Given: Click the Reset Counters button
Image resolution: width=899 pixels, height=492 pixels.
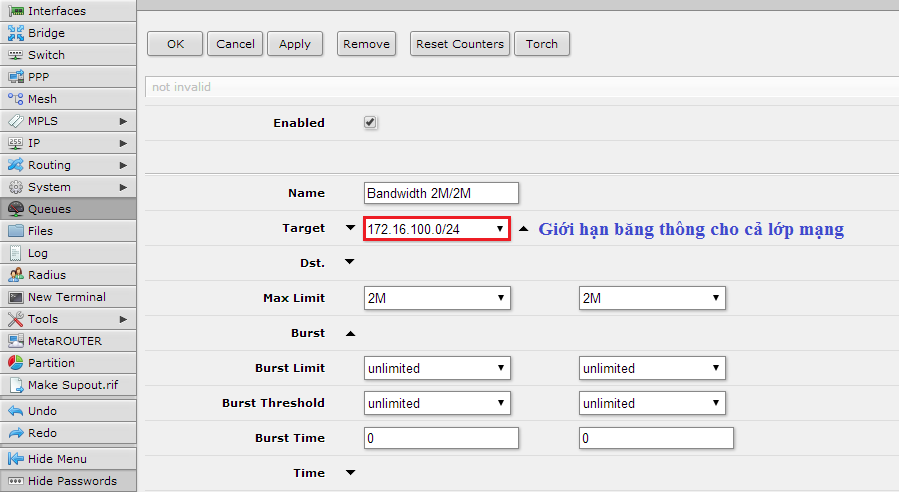Looking at the screenshot, I should click(x=460, y=44).
